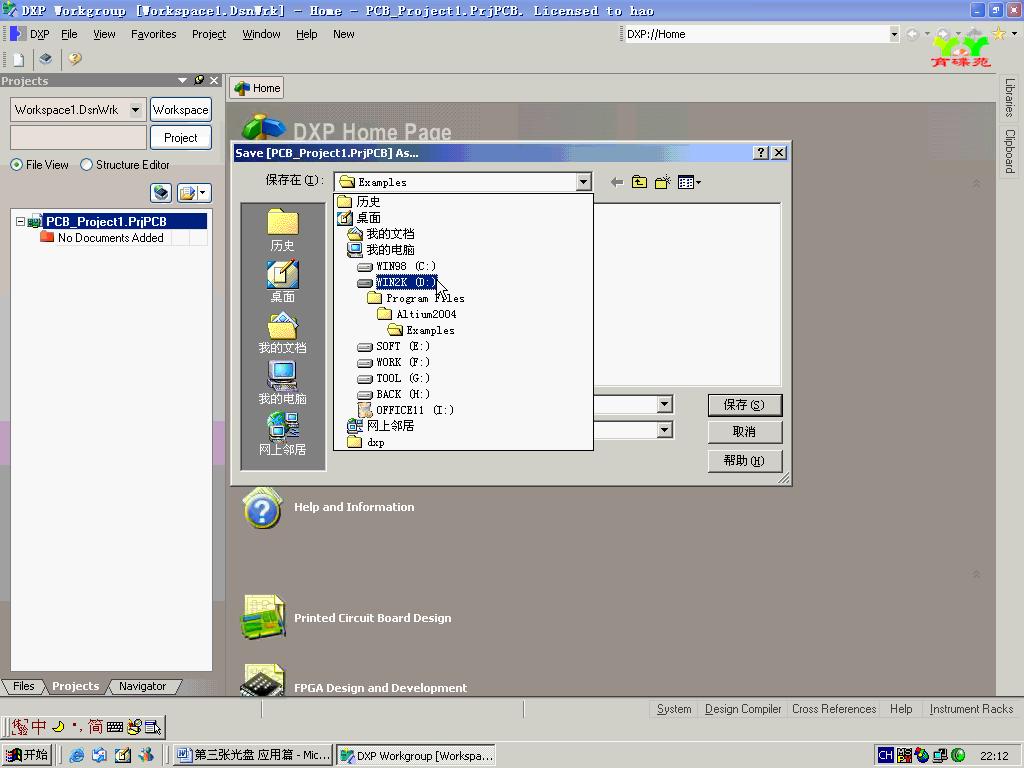This screenshot has width=1024, height=768.
Task: Open Internet Explorer from quick launch
Action: (x=77, y=755)
